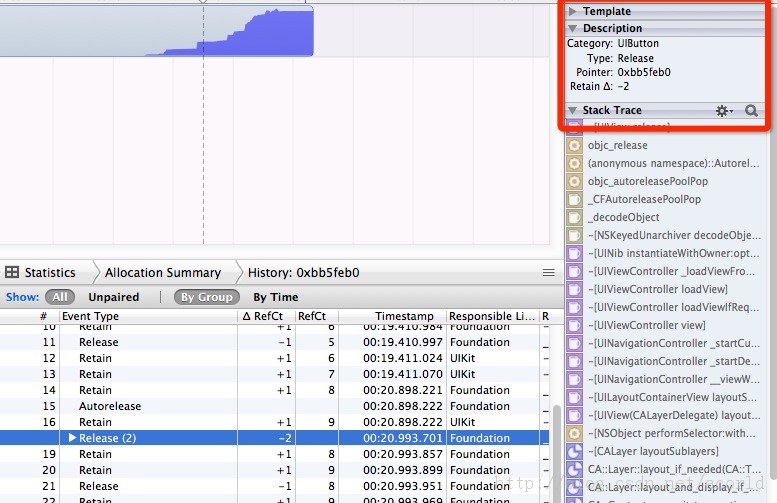Click icon beside UINavigationController _startDe... frame

tap(574, 361)
